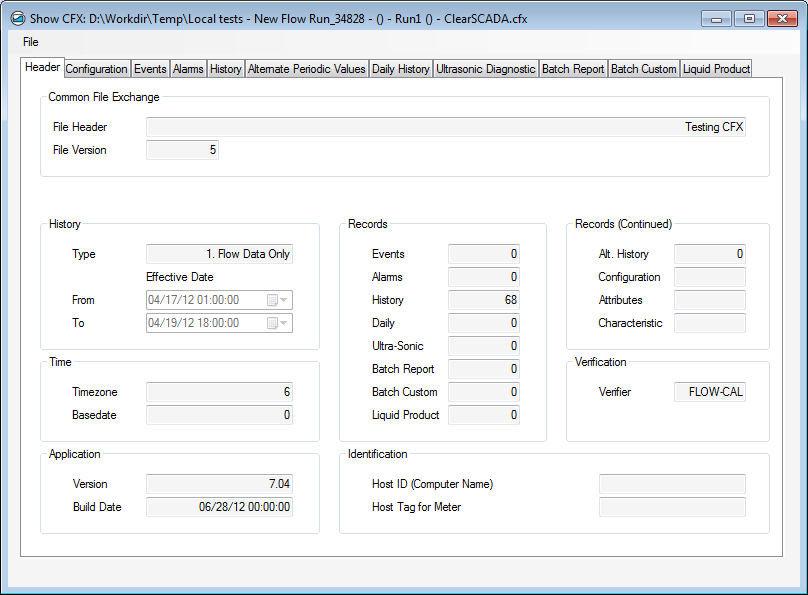
Task: Select the Batch Custom tab
Action: (643, 69)
